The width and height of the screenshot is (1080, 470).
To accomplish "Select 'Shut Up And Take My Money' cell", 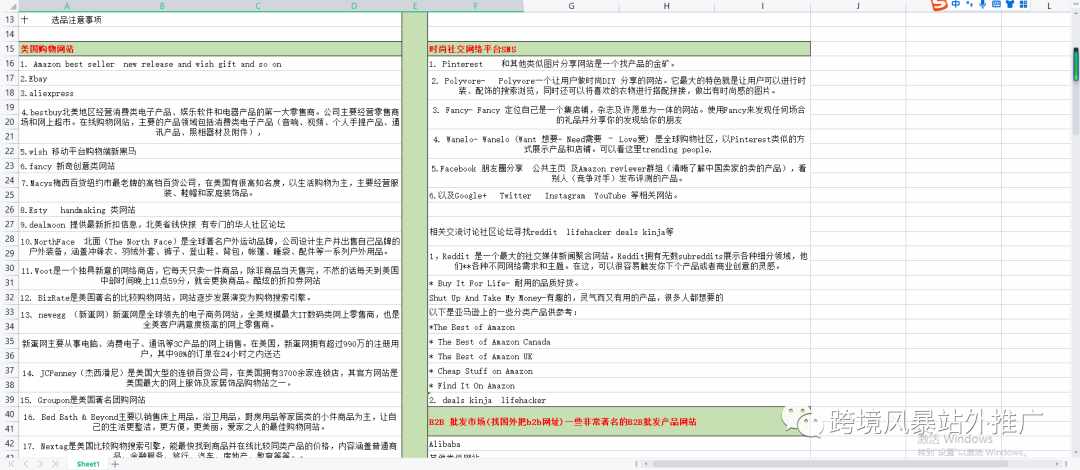I will tap(619, 297).
